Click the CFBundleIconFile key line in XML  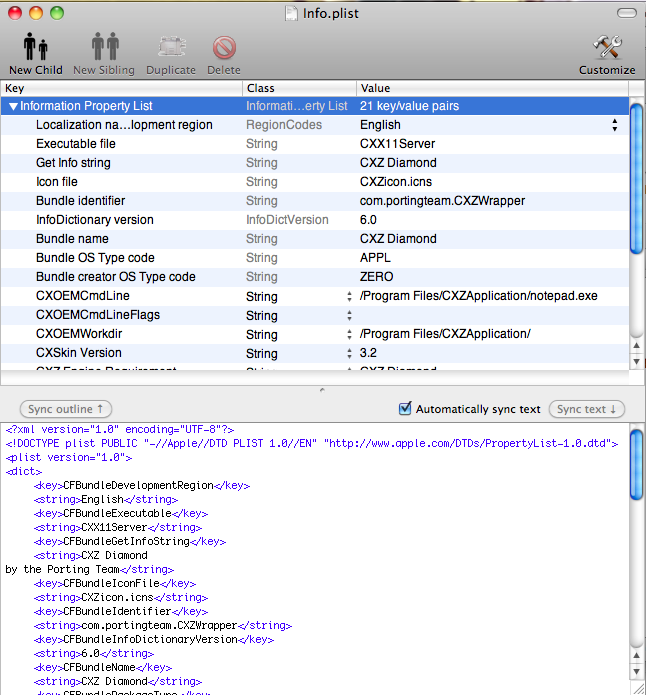click(115, 584)
